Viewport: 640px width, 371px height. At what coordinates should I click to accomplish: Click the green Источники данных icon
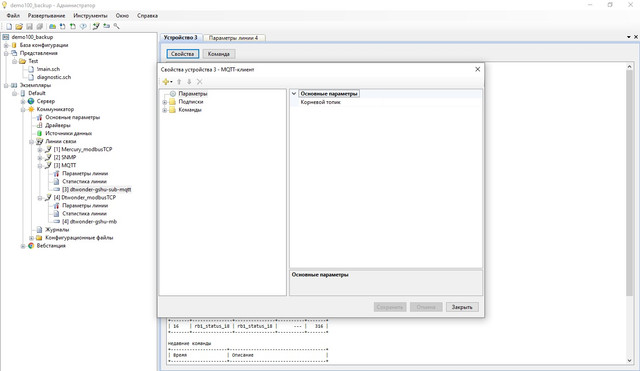coord(40,133)
